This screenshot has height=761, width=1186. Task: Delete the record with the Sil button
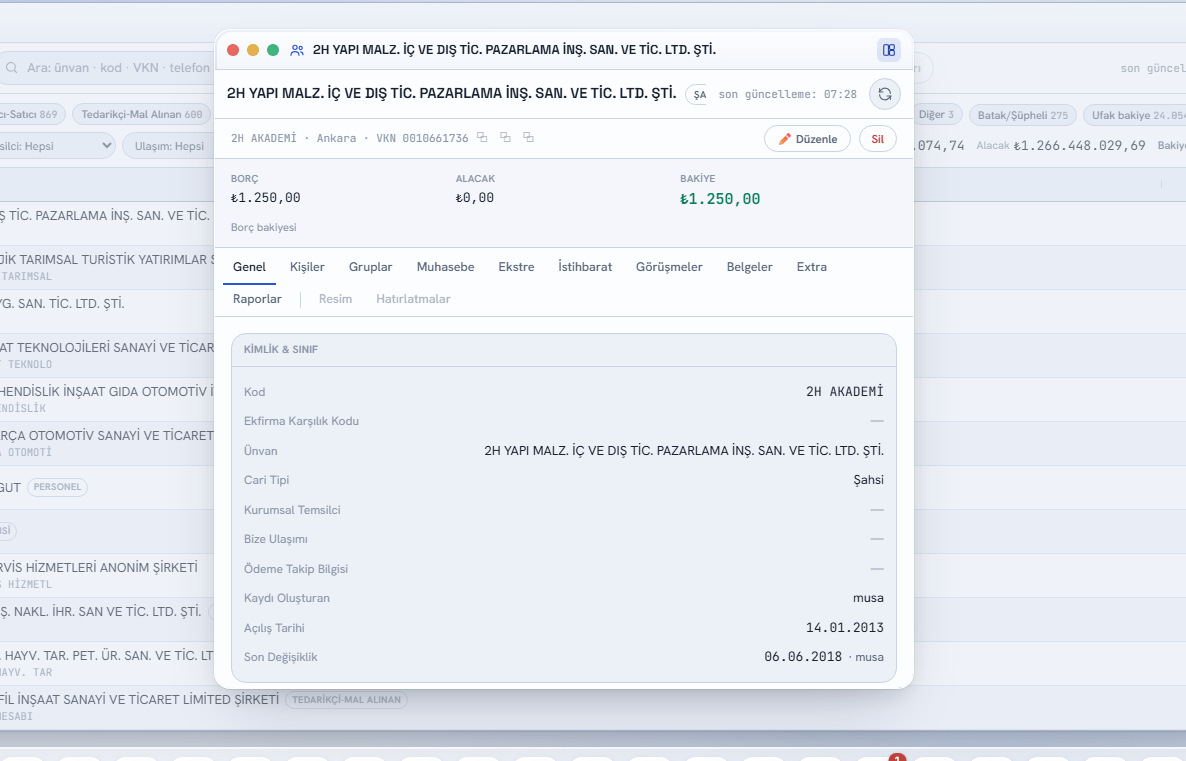(x=877, y=138)
